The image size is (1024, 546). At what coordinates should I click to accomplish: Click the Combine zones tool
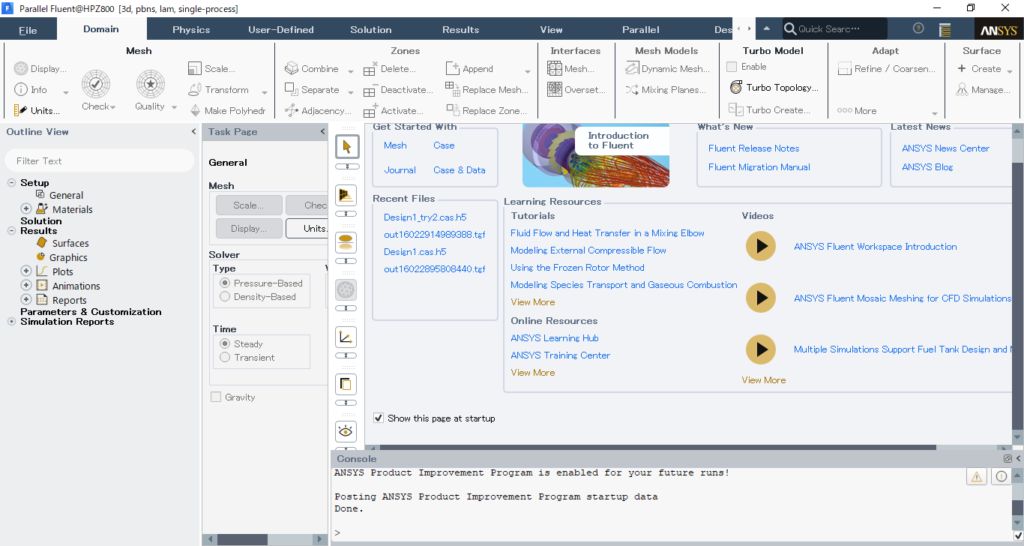click(x=312, y=69)
